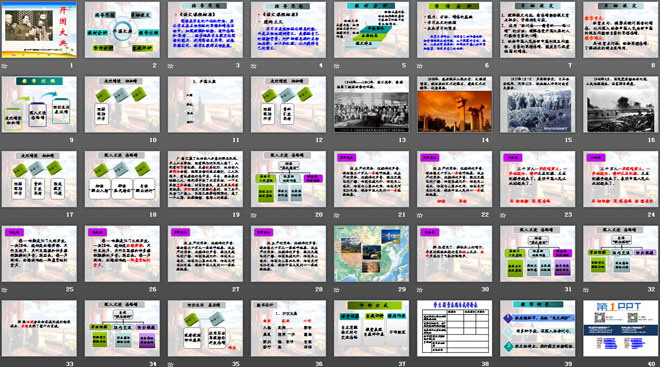This screenshot has width=660, height=367.
Task: Select final slide 40 with 1PPT logo
Action: point(621,328)
